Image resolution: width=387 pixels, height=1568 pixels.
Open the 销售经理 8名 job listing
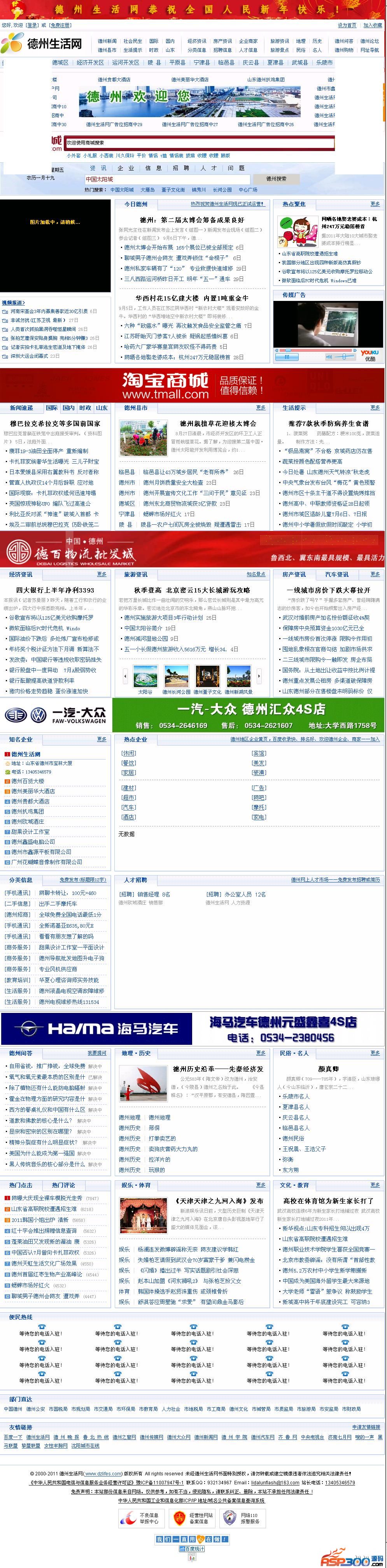coord(144,894)
